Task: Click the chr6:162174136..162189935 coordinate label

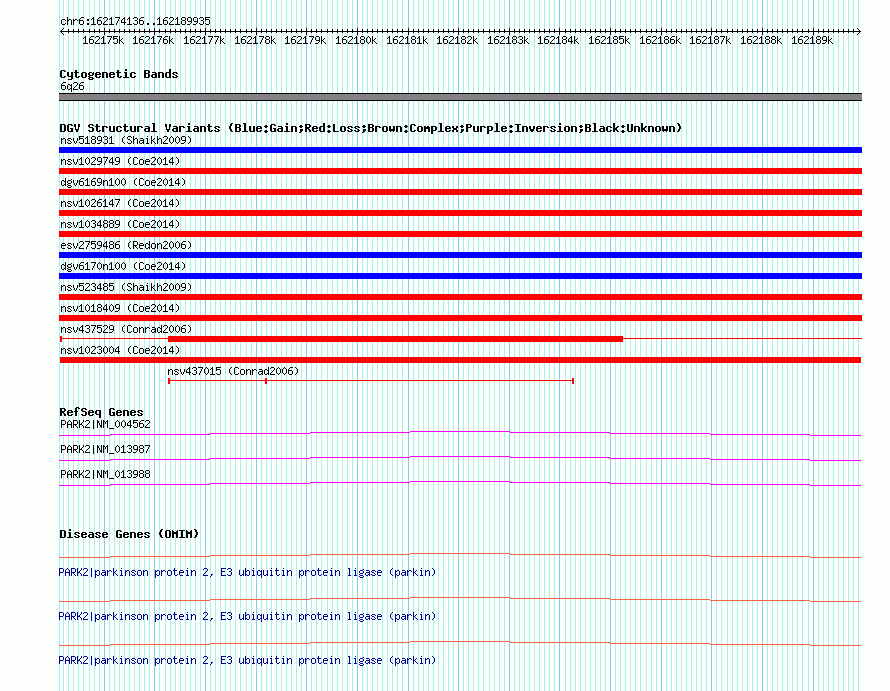Action: pos(135,21)
